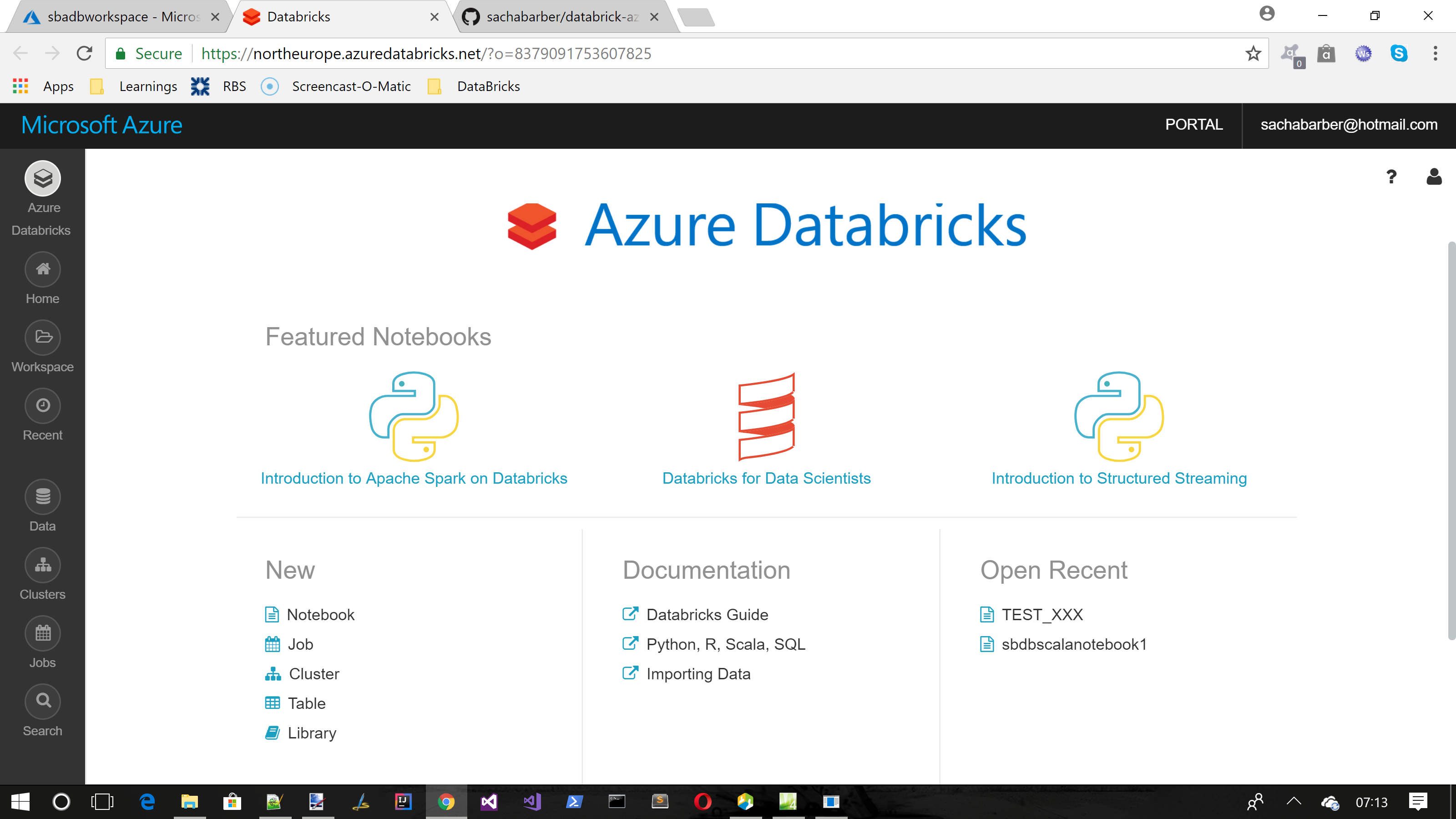The image size is (1456, 819).
Task: Click the WS extension icon
Action: tap(1363, 53)
